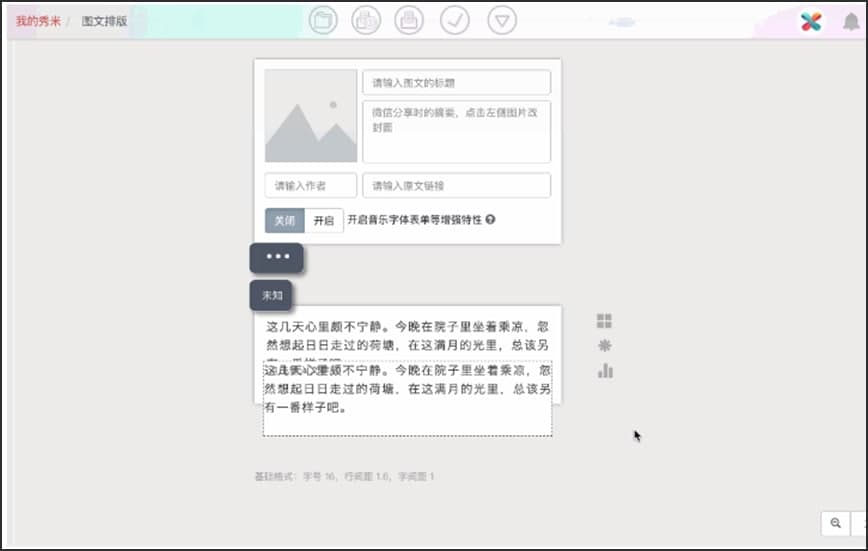The image size is (868, 551).
Task: Click the gear settings icon beside text
Action: pos(604,346)
